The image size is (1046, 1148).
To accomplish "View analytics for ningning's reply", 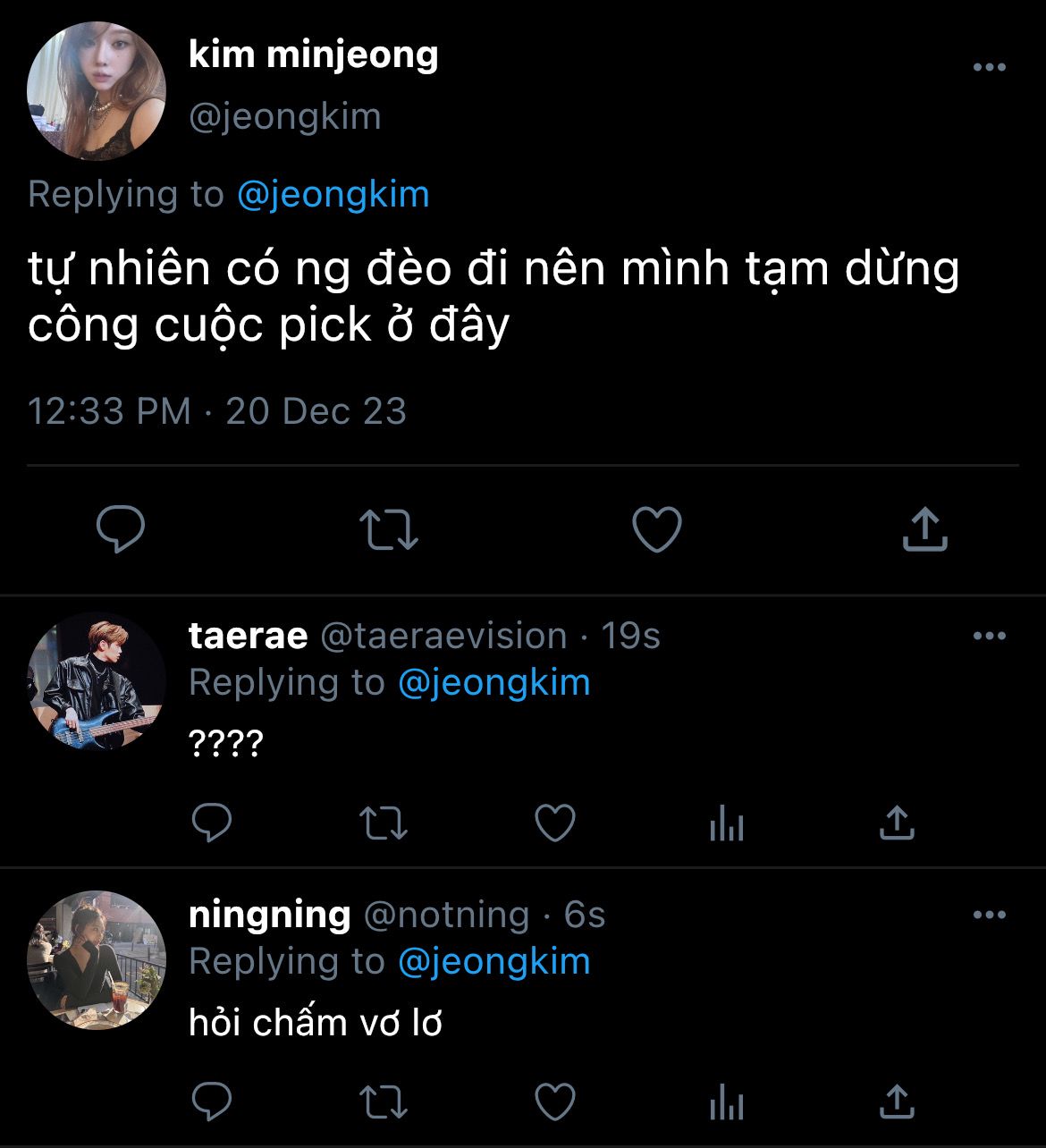I will tap(726, 1102).
